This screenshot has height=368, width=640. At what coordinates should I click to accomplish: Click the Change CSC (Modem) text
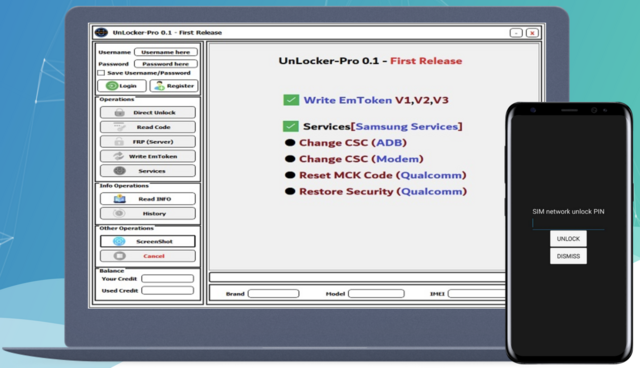[x=361, y=159]
